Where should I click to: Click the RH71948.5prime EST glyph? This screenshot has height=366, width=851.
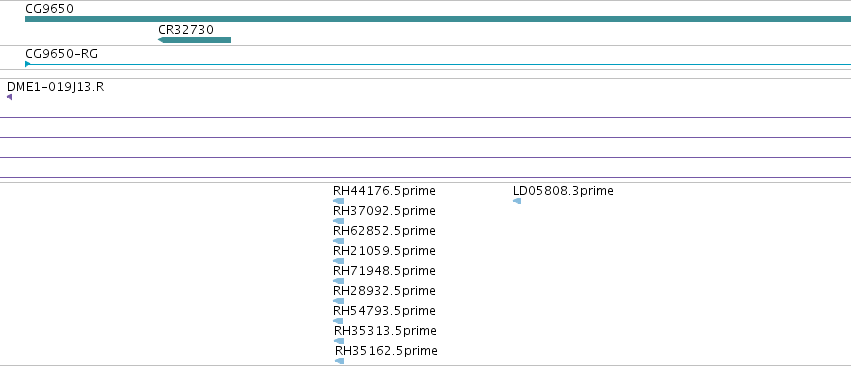pyautogui.click(x=339, y=281)
